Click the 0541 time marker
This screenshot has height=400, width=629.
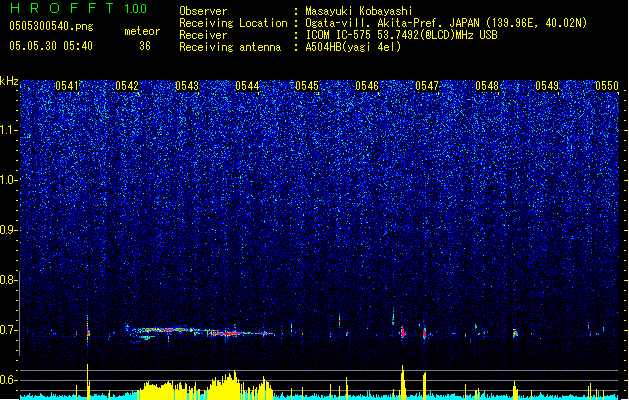pyautogui.click(x=67, y=86)
